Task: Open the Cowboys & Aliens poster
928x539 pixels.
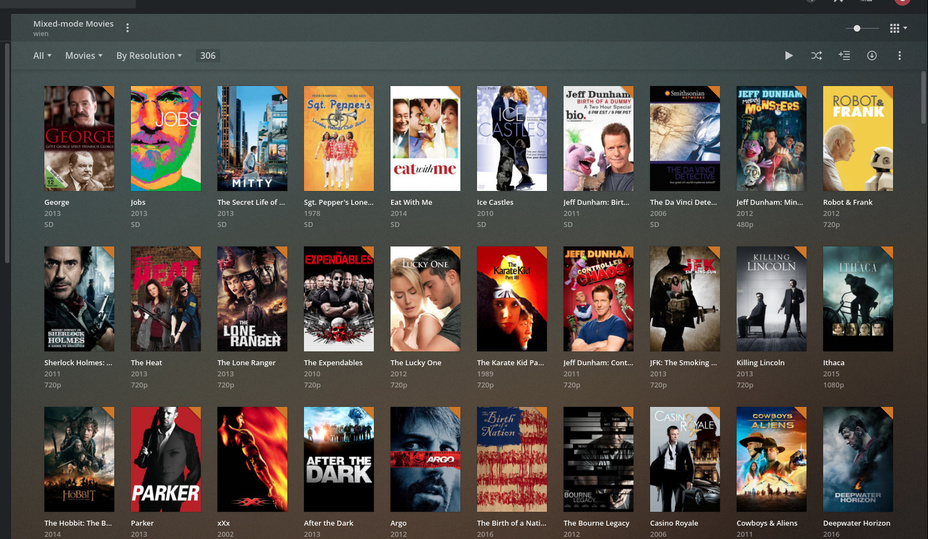Action: pyautogui.click(x=771, y=459)
